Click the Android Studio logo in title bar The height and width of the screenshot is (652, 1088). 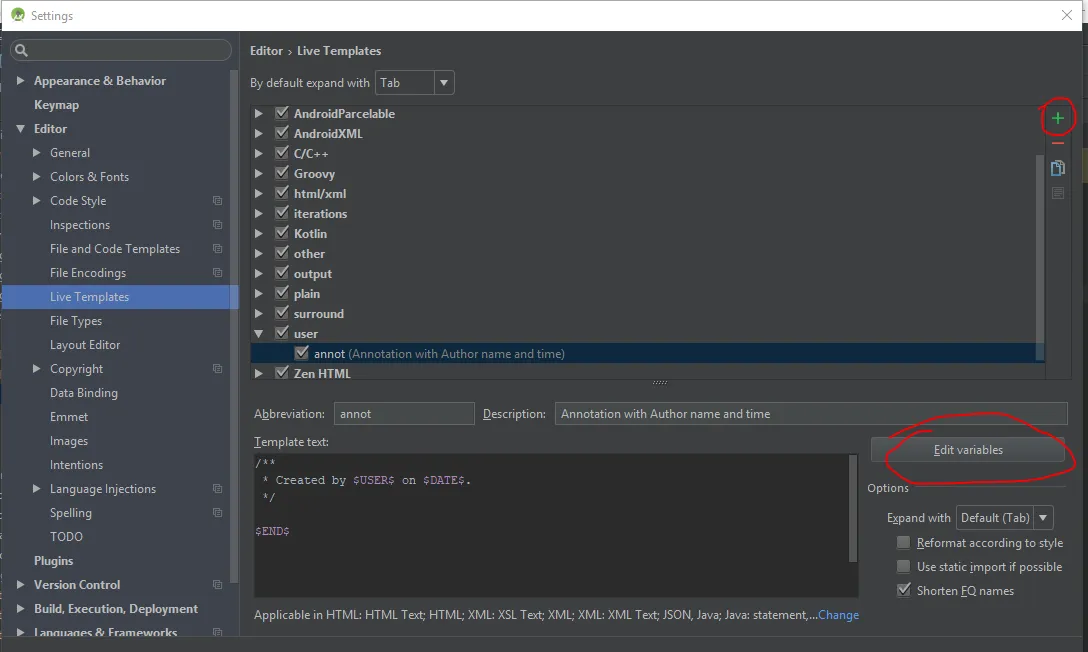(17, 15)
